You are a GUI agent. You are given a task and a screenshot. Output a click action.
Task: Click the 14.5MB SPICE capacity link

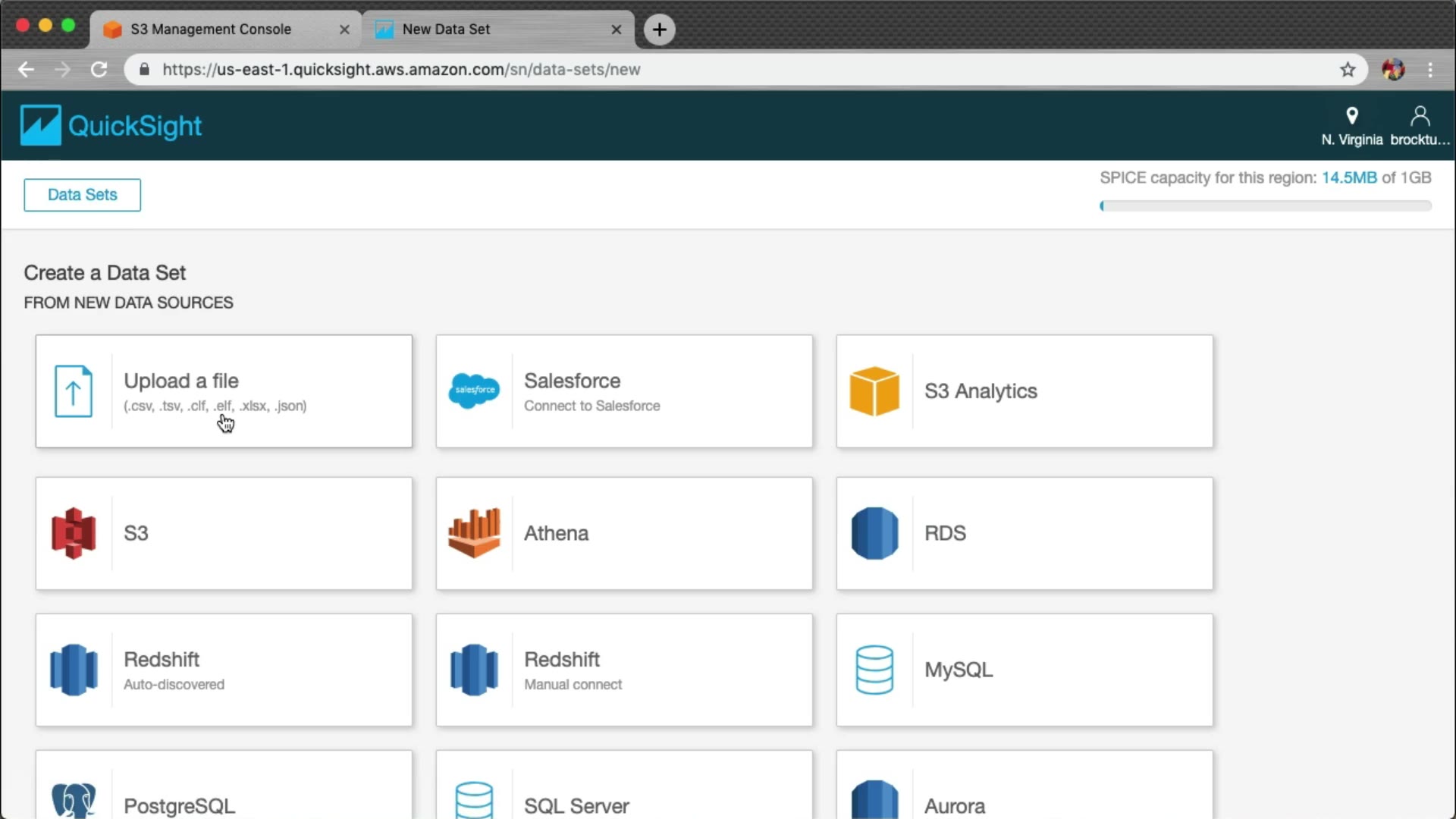click(x=1348, y=177)
